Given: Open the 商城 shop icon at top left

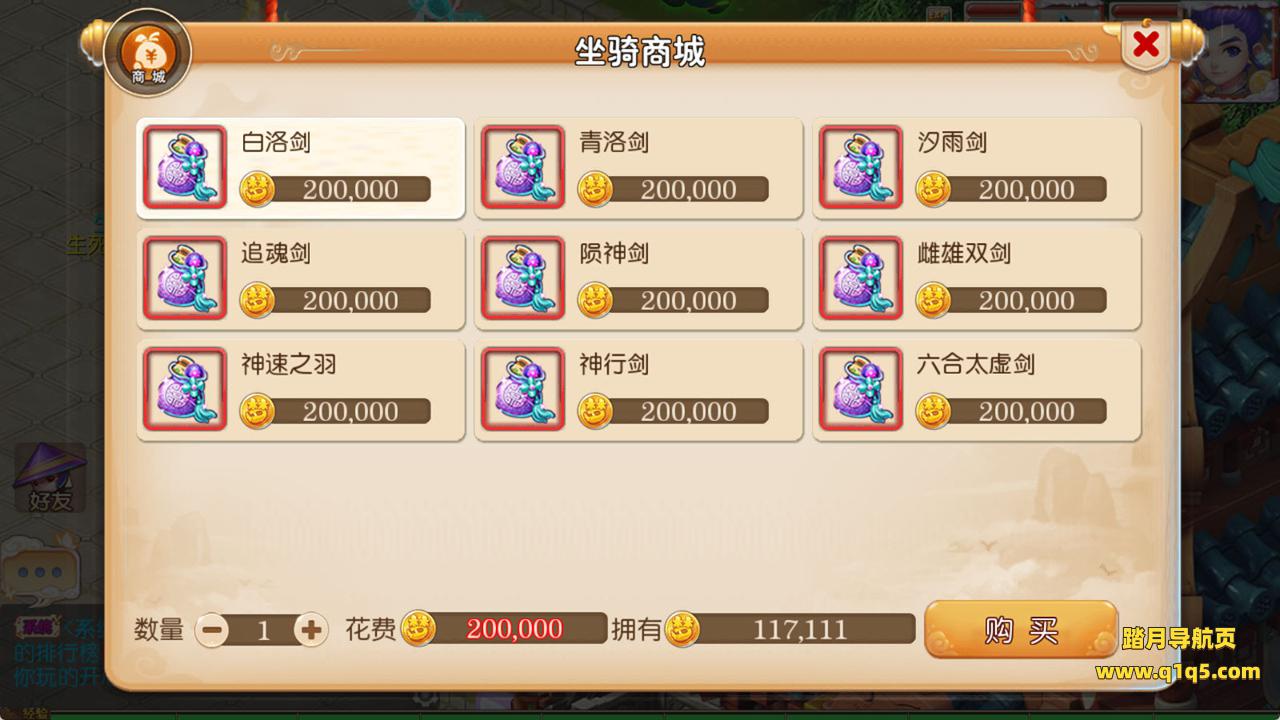Looking at the screenshot, I should [148, 53].
